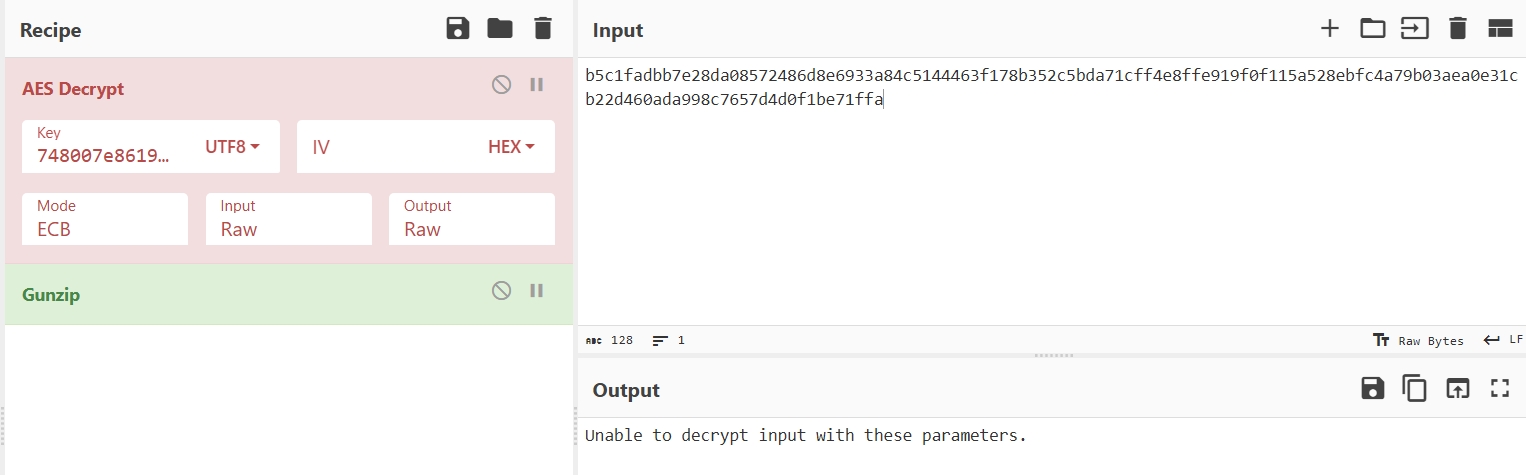Save output to file

coord(1372,388)
